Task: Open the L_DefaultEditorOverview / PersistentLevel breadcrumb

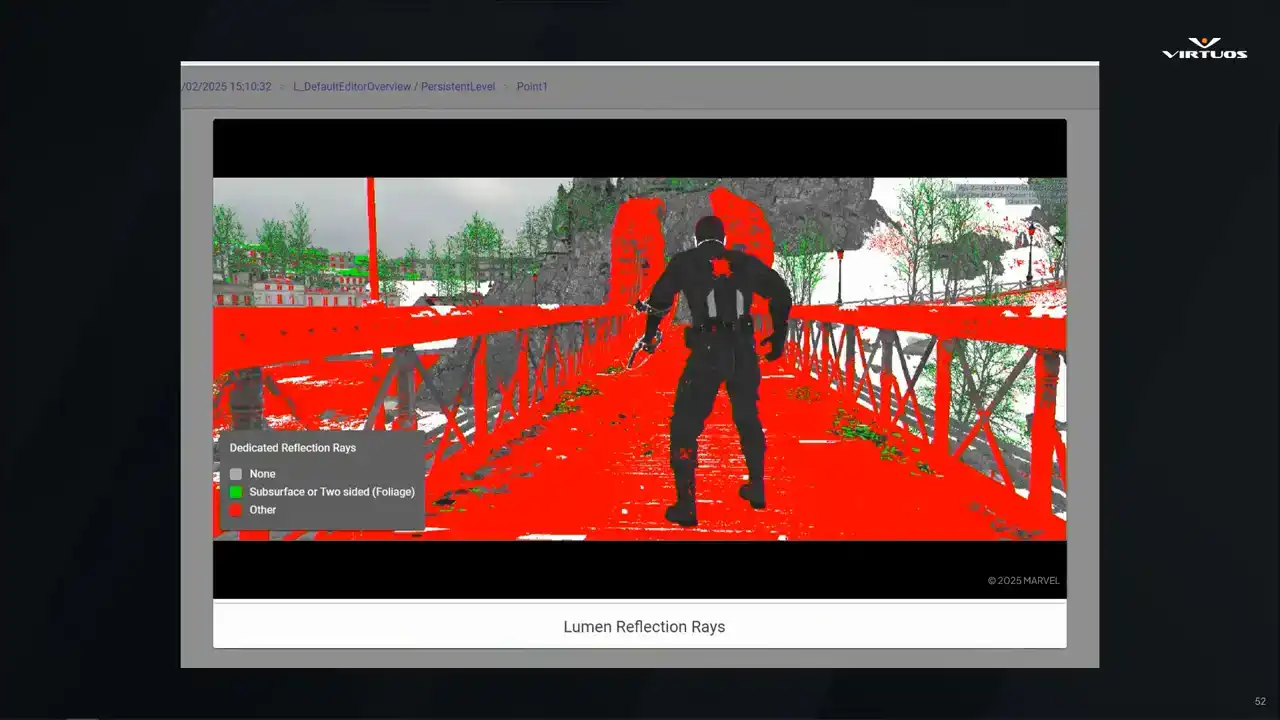Action: [394, 87]
